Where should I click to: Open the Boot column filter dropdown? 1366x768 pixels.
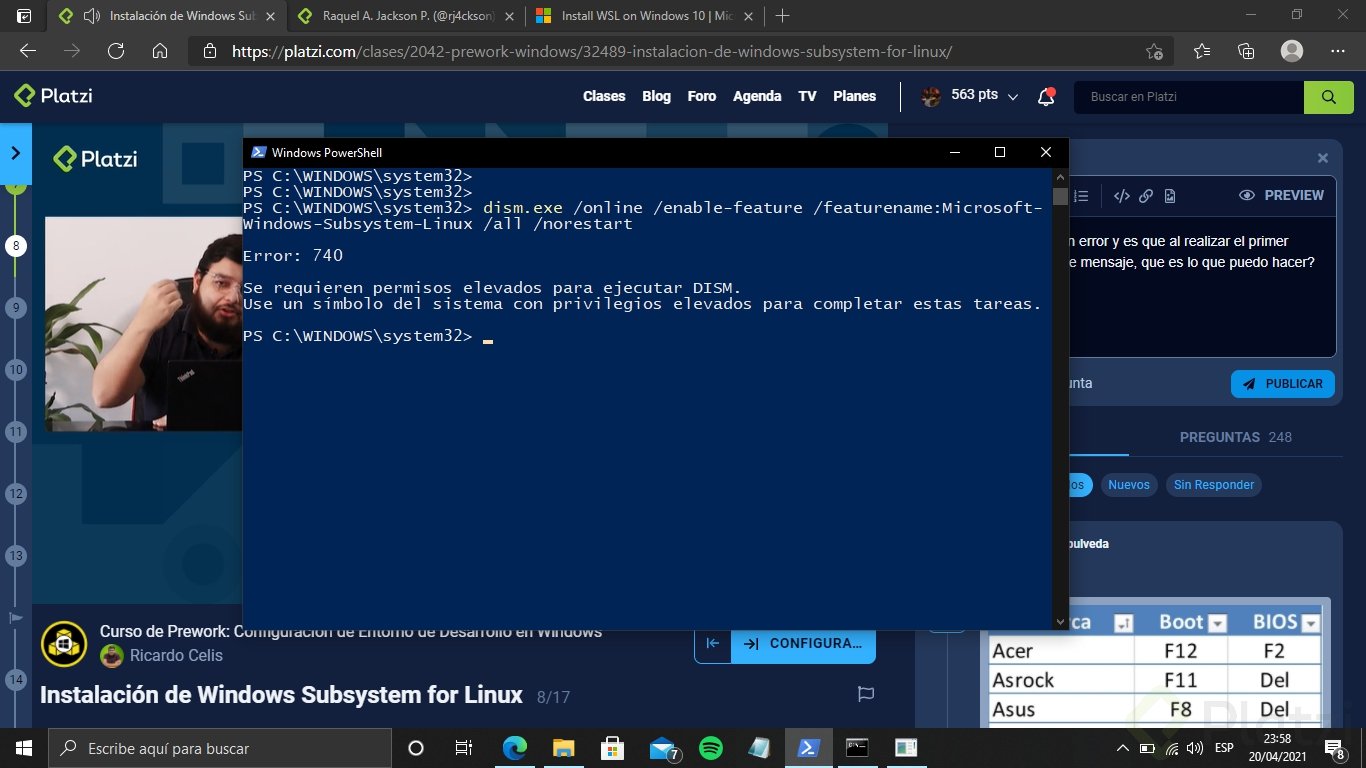click(1217, 624)
